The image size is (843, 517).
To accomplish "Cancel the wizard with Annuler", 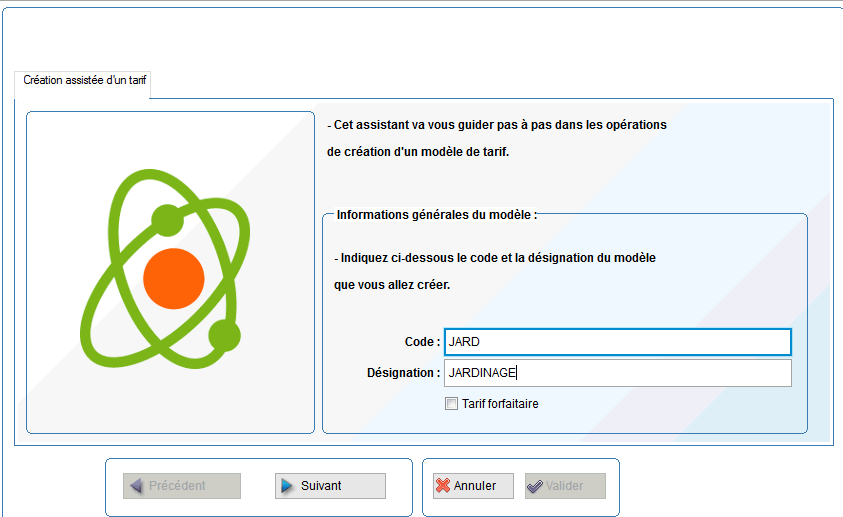I will click(473, 486).
